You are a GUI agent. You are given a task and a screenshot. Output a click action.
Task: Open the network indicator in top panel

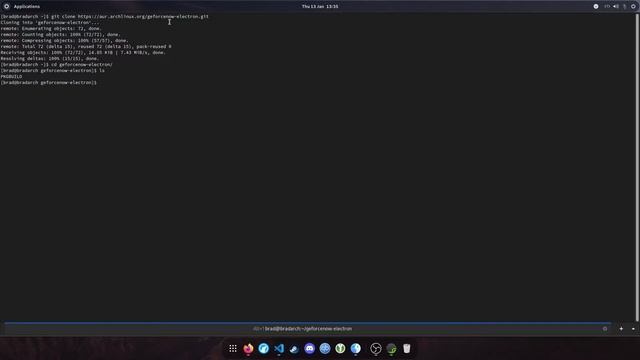607,7
